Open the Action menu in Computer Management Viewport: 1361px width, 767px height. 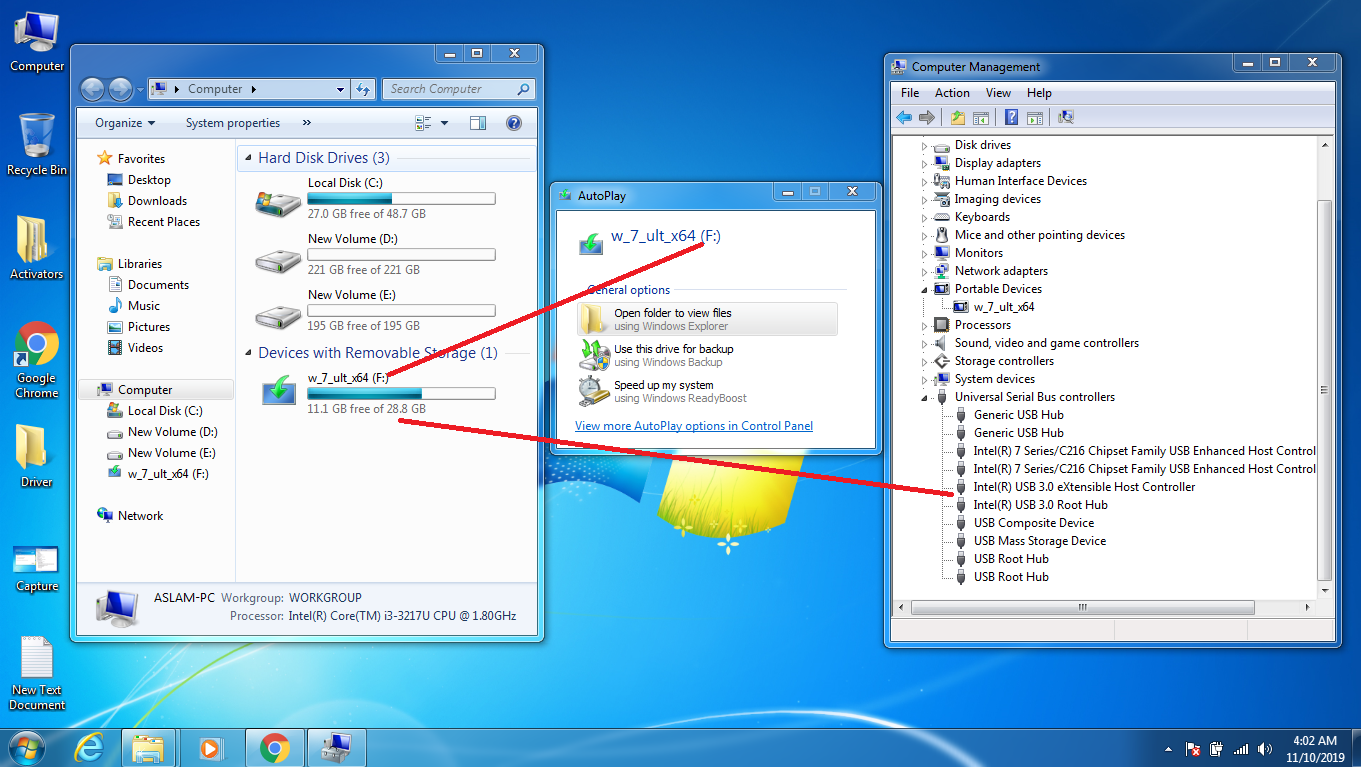click(x=951, y=92)
